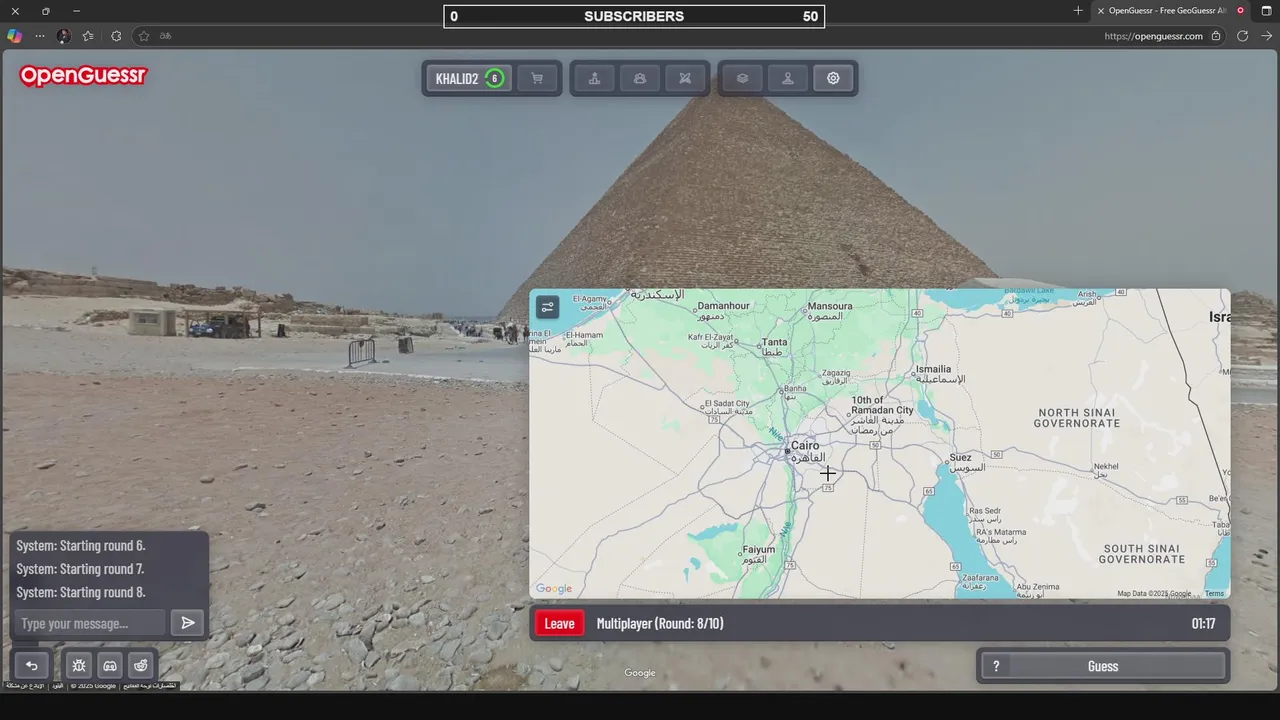Open the shop cart icon
Screen dimensions: 1280x720
[537, 78]
